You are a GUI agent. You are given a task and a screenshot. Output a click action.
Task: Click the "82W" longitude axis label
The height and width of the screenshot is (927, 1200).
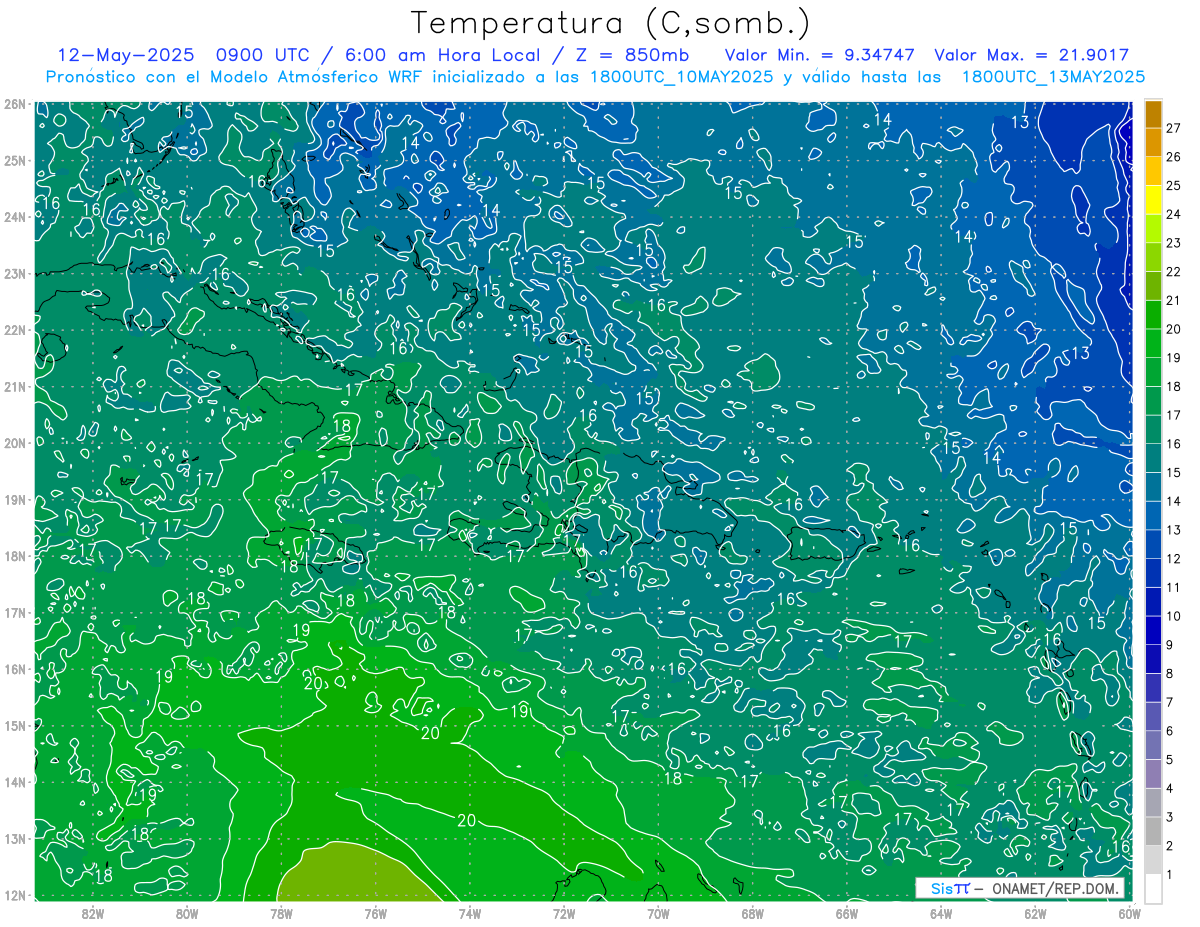93,914
